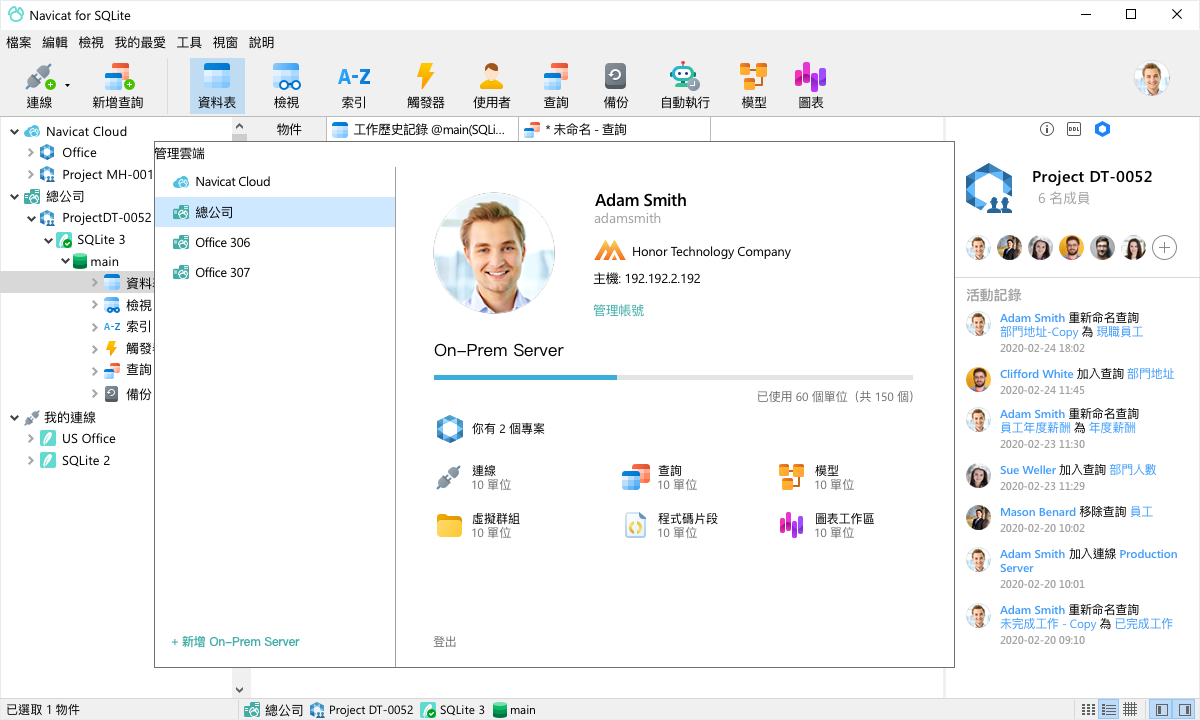The width and height of the screenshot is (1200, 720).
Task: Click the tree scrollbar up arrow
Action: [239, 127]
